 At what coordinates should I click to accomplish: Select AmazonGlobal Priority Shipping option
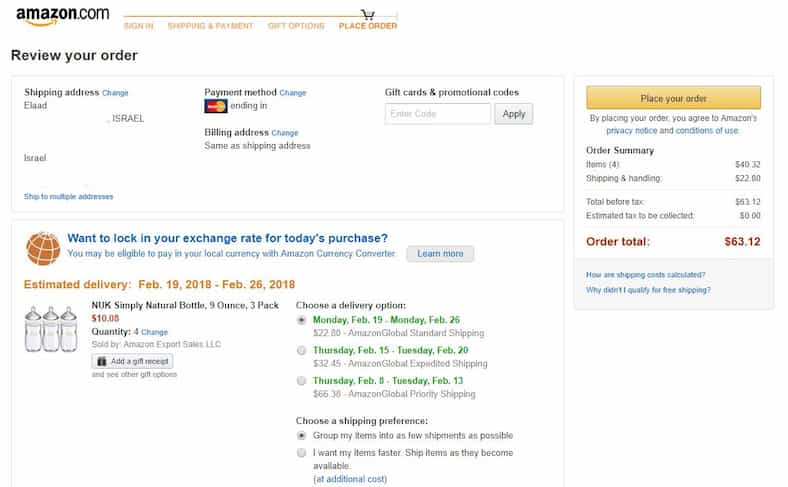(x=302, y=381)
